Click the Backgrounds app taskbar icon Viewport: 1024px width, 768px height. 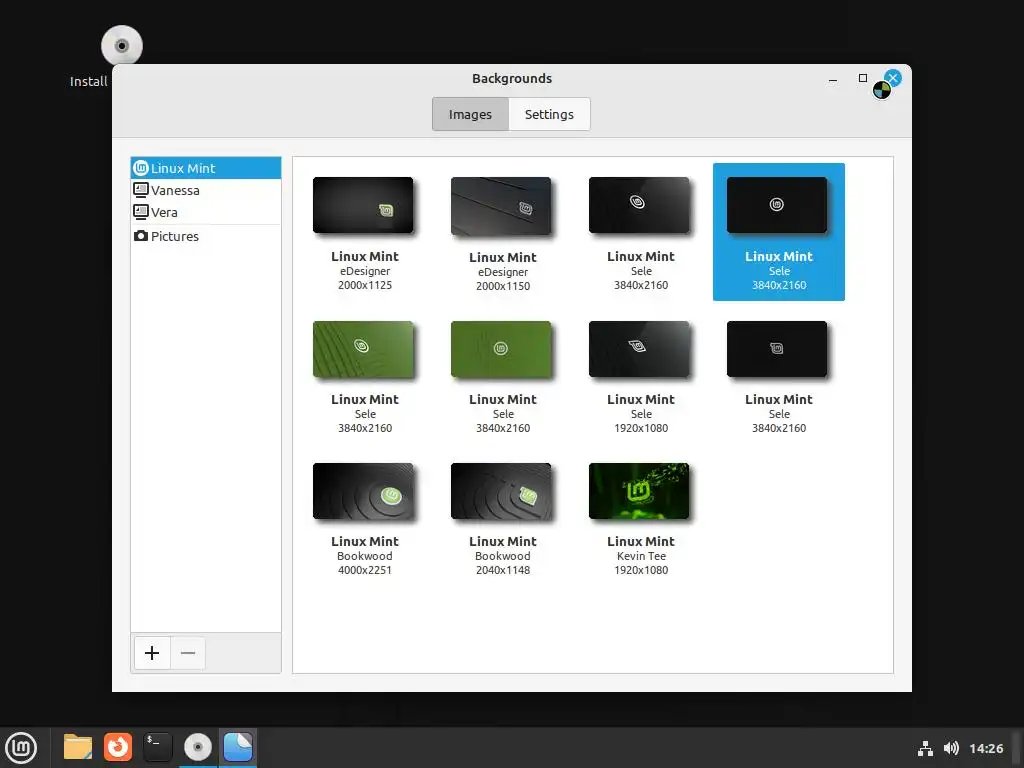pos(238,747)
